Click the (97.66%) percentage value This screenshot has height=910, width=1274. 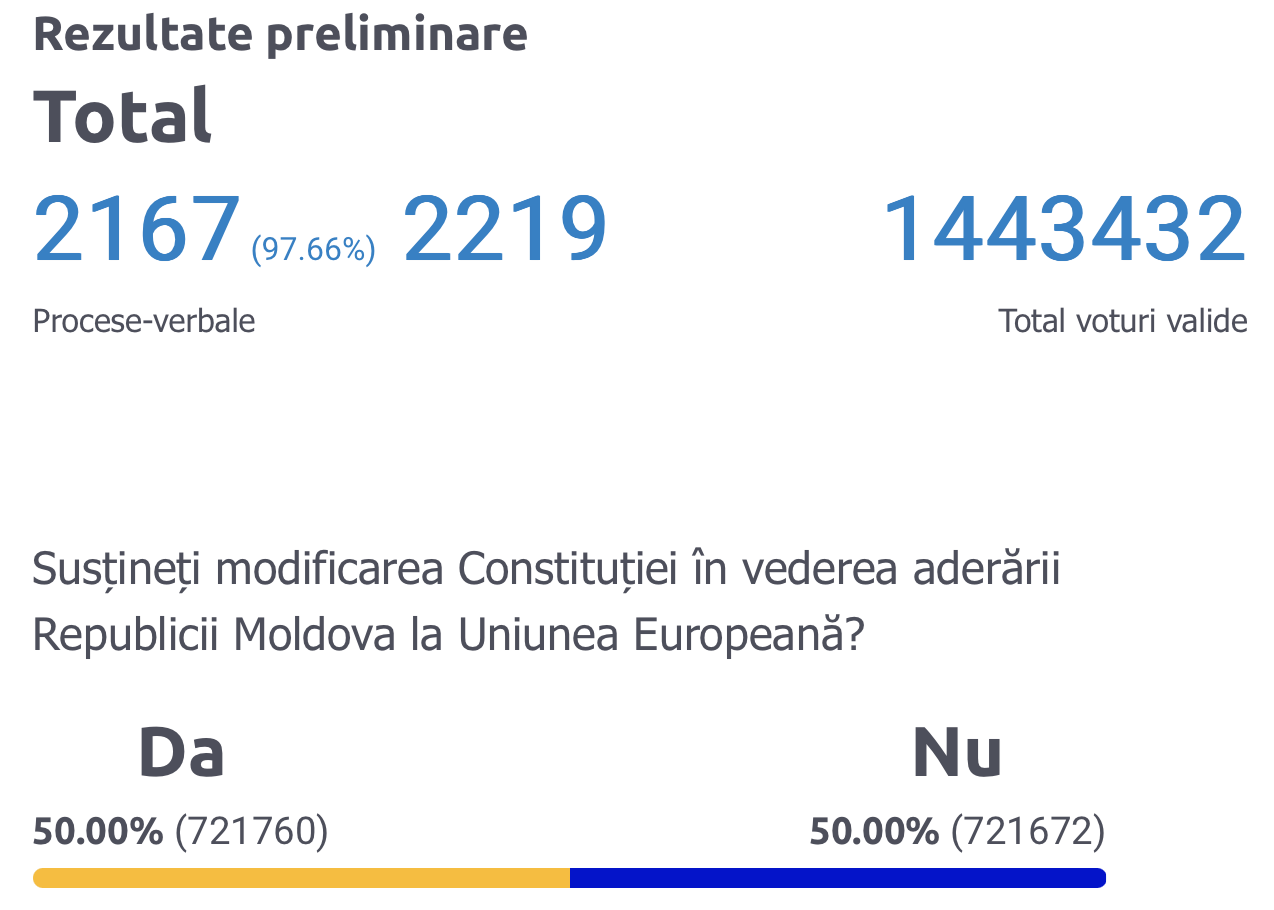pyautogui.click(x=313, y=249)
